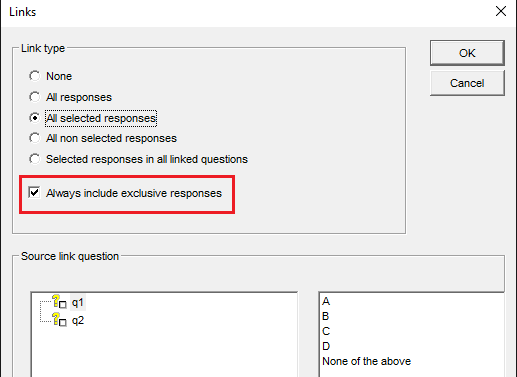Cancel the Links dialog

click(467, 83)
